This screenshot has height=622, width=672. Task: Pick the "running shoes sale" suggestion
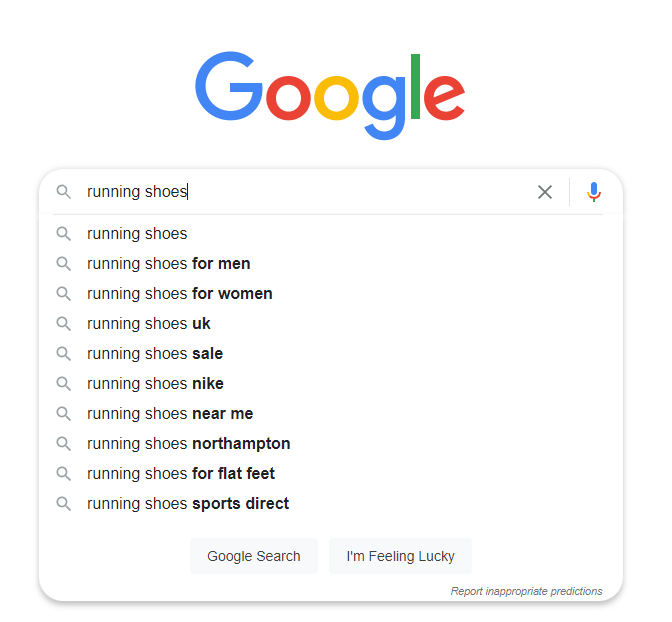click(x=155, y=354)
